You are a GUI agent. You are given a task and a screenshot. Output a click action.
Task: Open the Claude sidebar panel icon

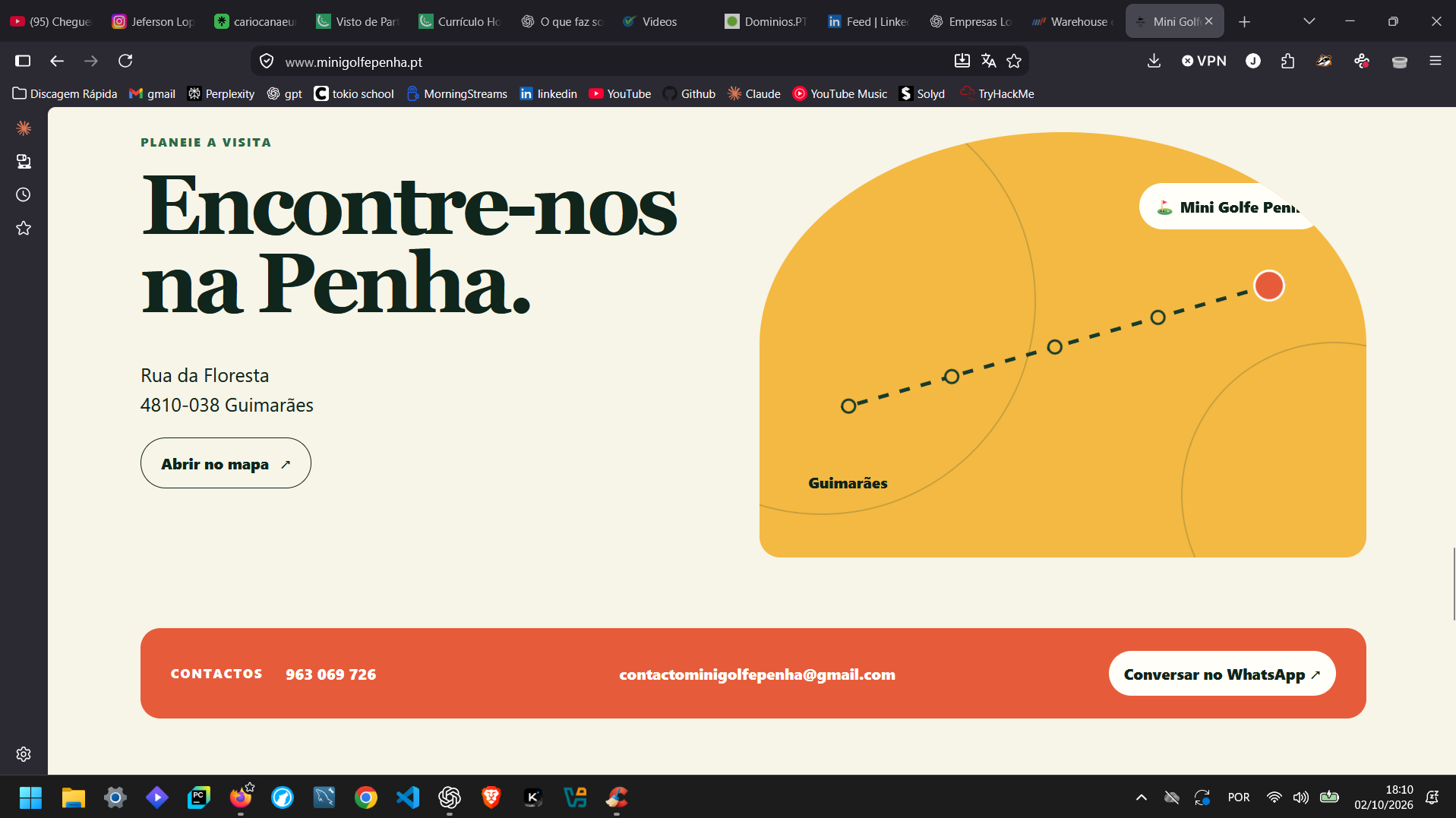click(x=24, y=128)
